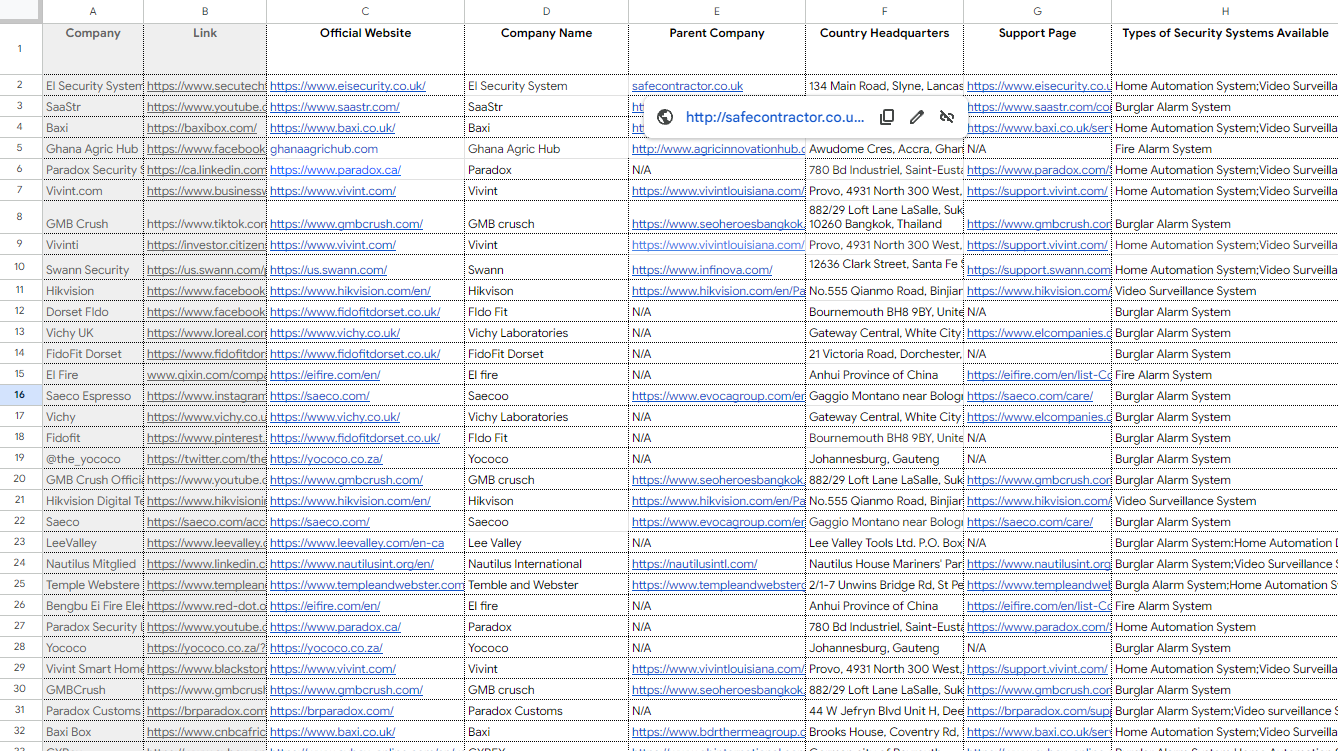
Task: Click the 'Country Headquarters' header cell
Action: tap(884, 48)
